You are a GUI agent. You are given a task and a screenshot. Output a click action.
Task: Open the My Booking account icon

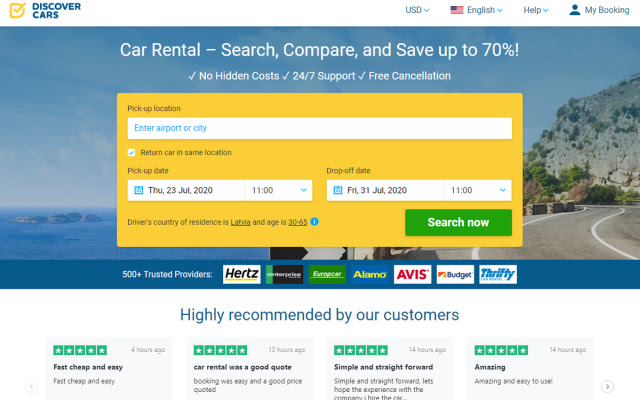[575, 10]
